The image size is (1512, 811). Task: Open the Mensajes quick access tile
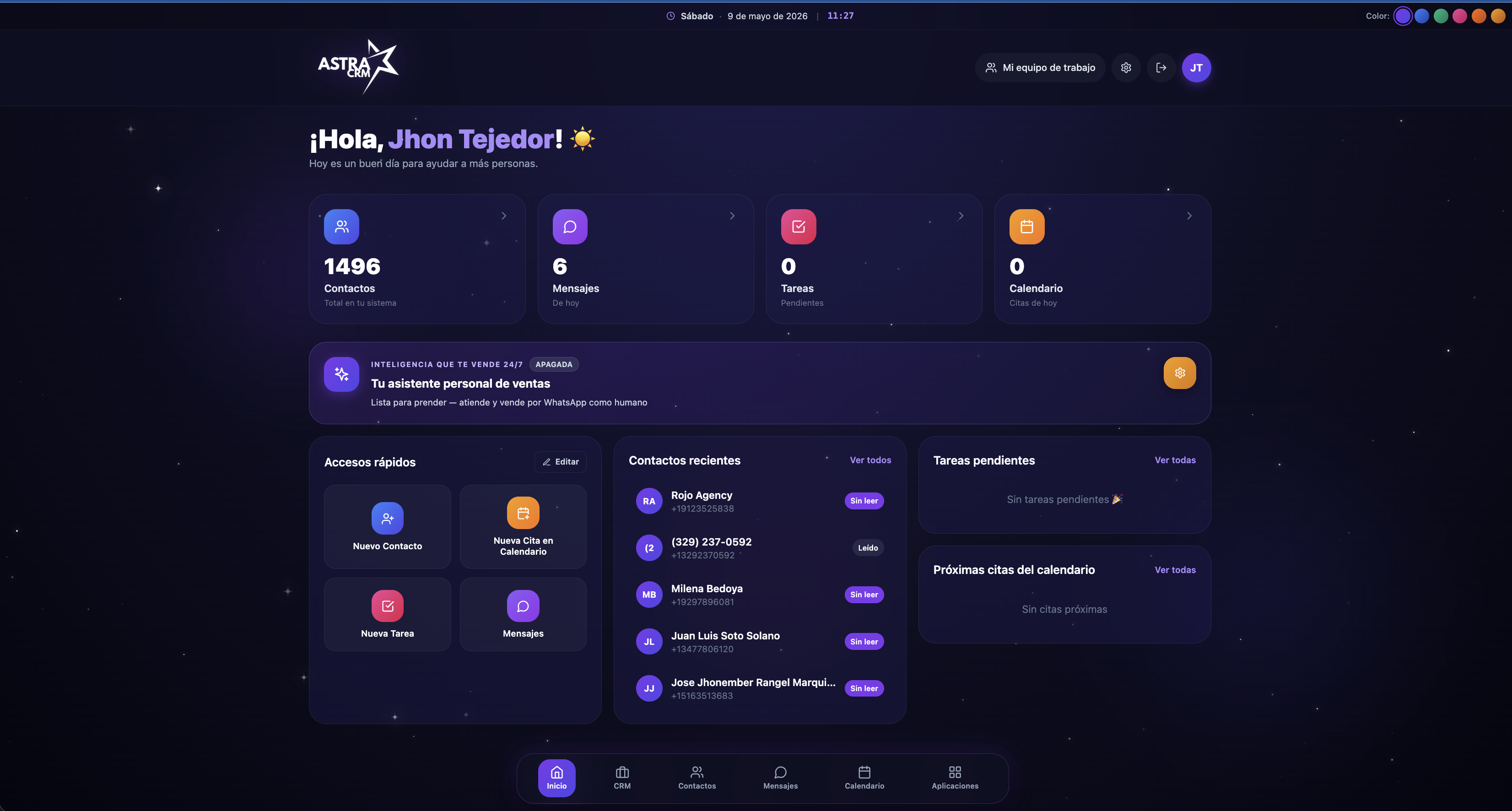tap(523, 614)
